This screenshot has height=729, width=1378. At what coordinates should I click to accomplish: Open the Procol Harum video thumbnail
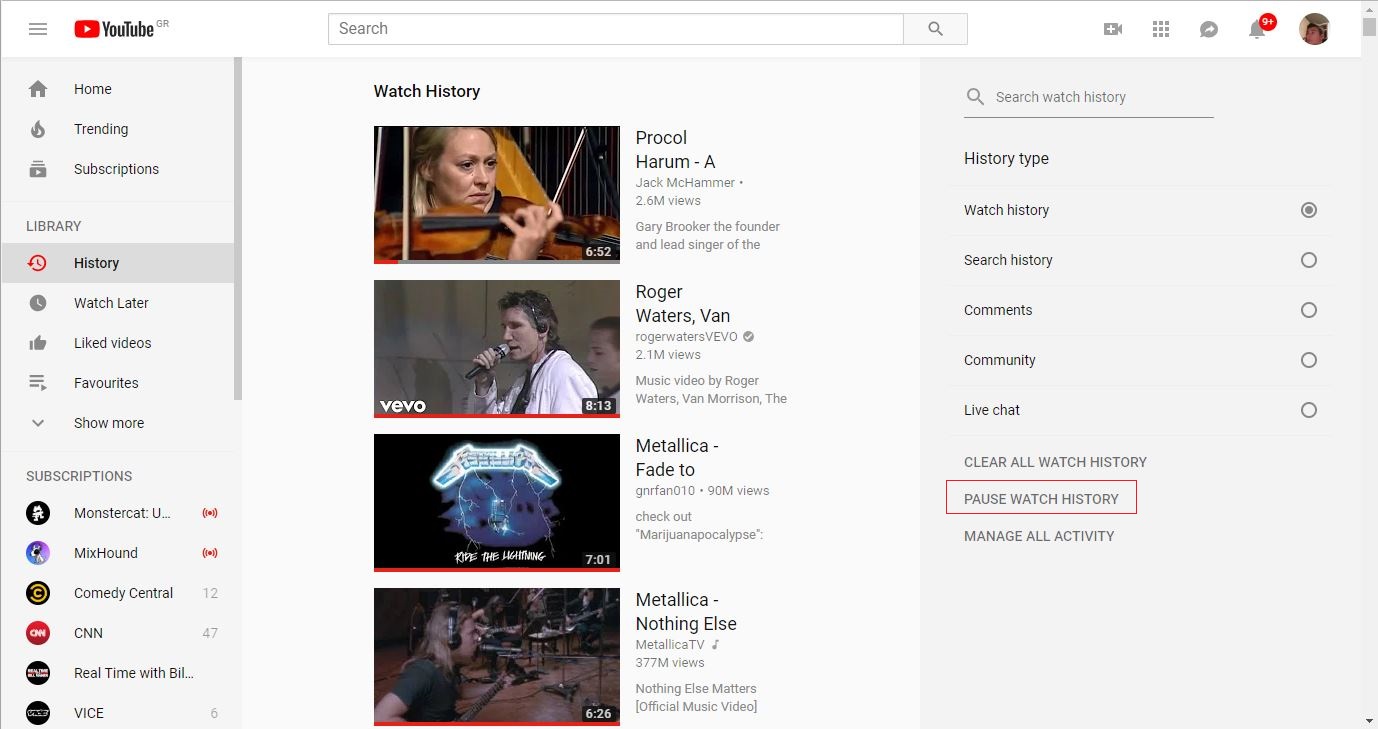(497, 195)
